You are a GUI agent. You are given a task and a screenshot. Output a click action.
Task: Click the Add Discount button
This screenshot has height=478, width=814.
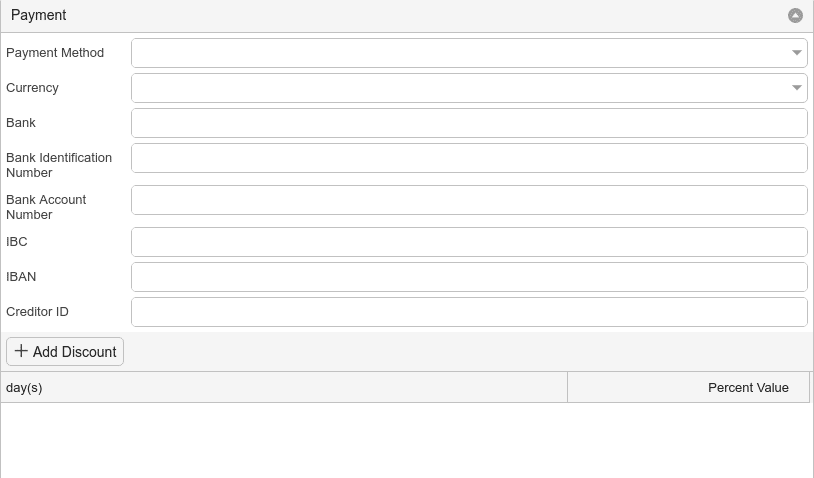pos(65,351)
